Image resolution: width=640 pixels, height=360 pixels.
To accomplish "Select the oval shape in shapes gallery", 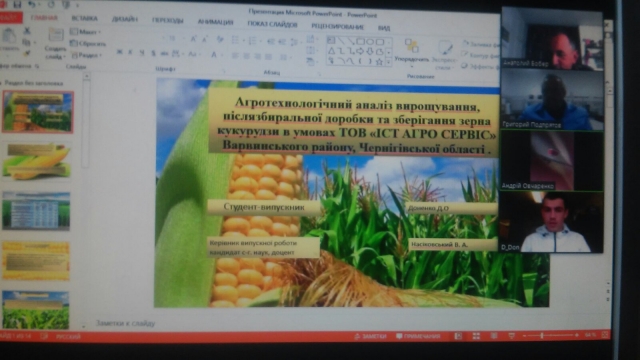I will click(371, 41).
